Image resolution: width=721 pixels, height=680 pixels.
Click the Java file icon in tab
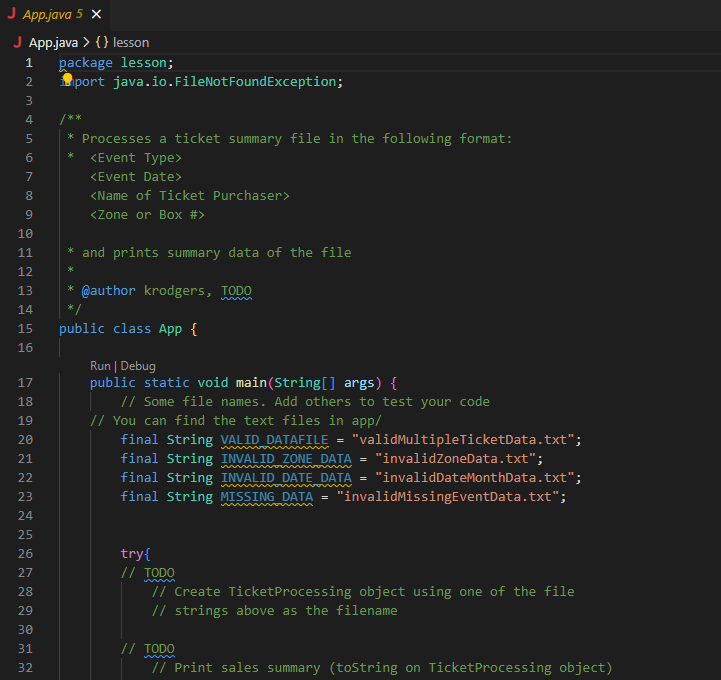11,14
